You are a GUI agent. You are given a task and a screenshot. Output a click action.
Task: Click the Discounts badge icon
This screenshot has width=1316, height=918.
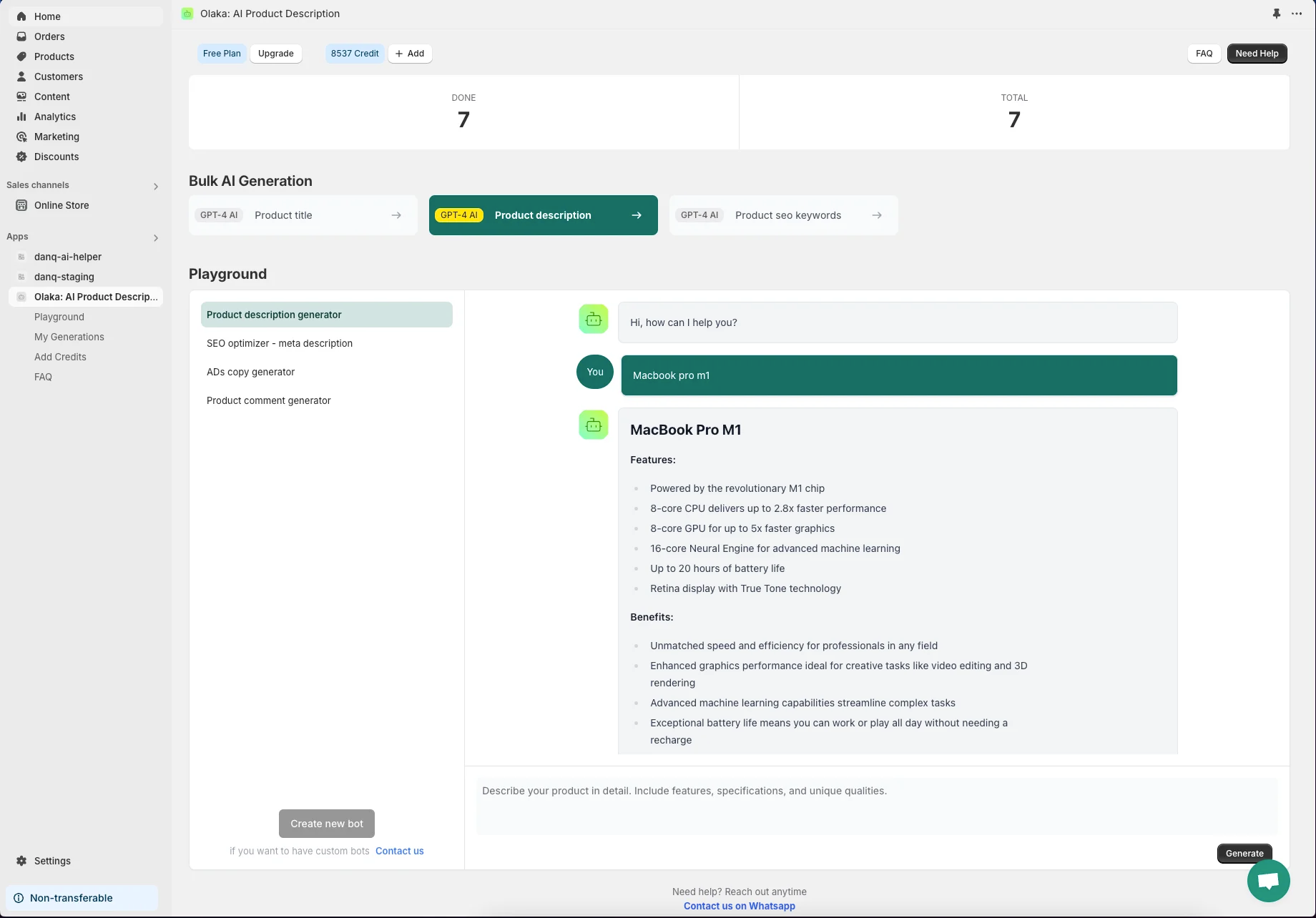[21, 157]
